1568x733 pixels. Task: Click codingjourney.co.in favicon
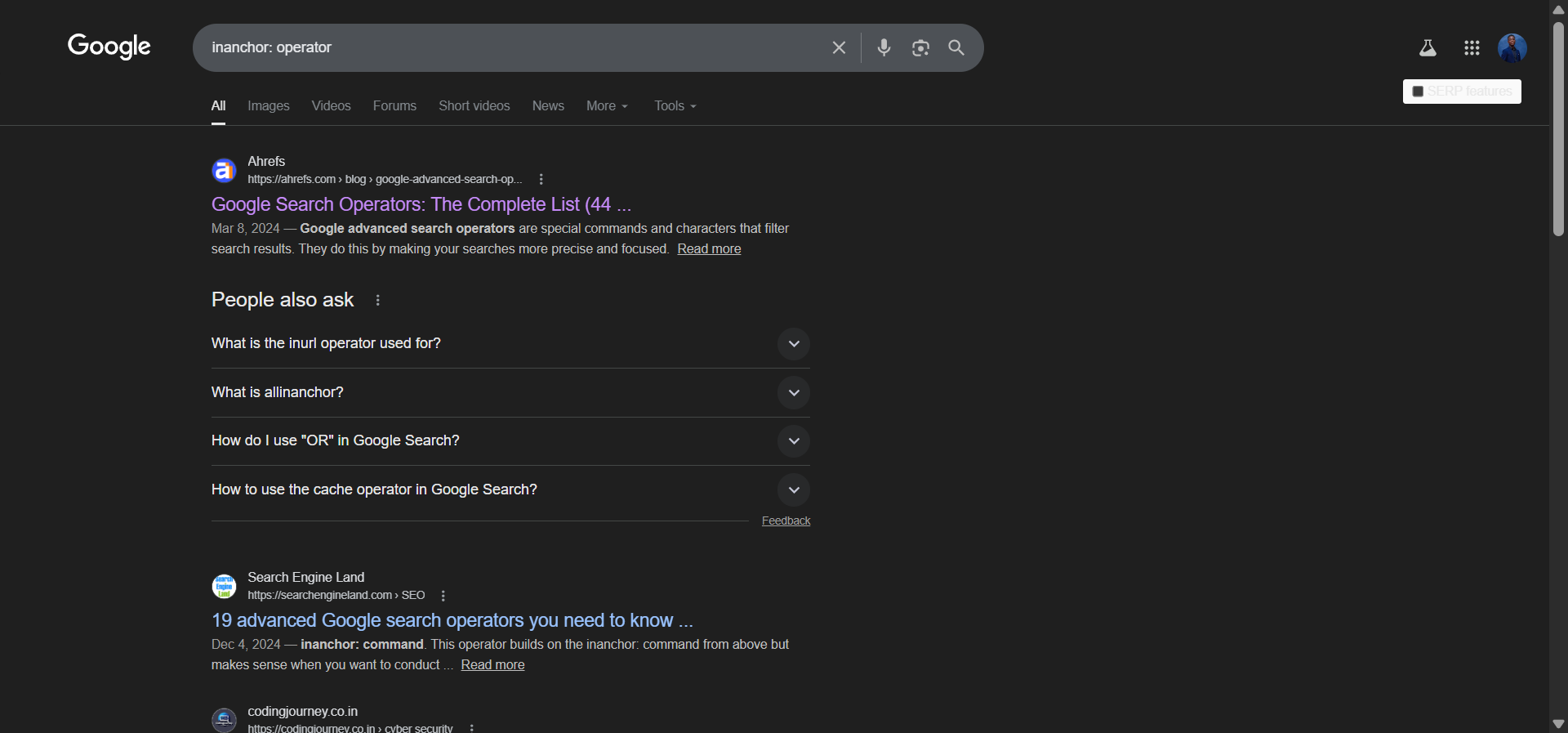pyautogui.click(x=224, y=719)
